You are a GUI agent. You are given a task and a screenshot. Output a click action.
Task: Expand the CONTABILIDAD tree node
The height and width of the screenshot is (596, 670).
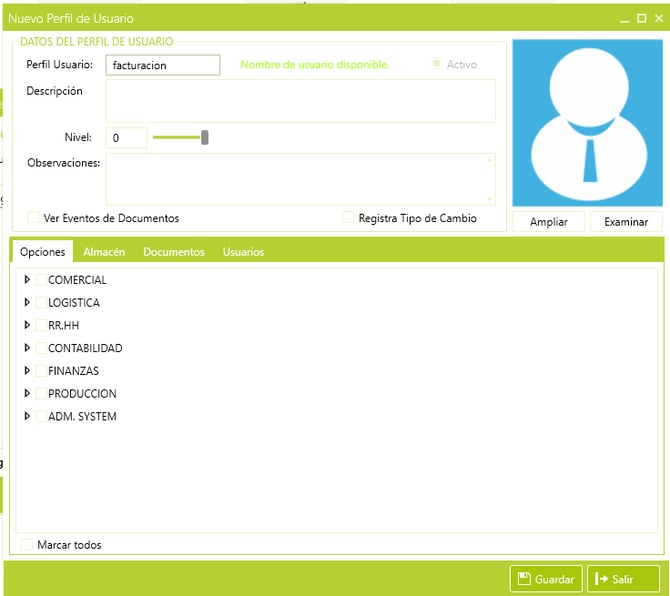point(27,348)
